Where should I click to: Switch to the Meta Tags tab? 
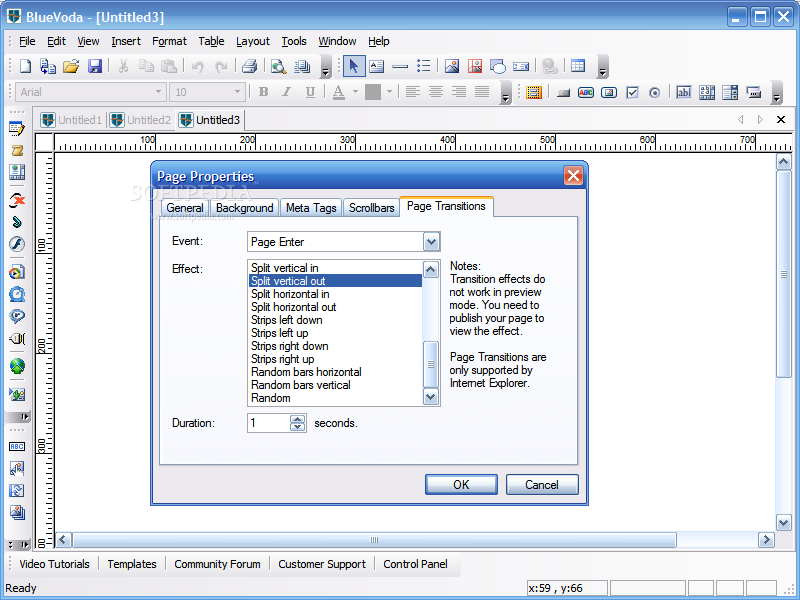pyautogui.click(x=311, y=208)
